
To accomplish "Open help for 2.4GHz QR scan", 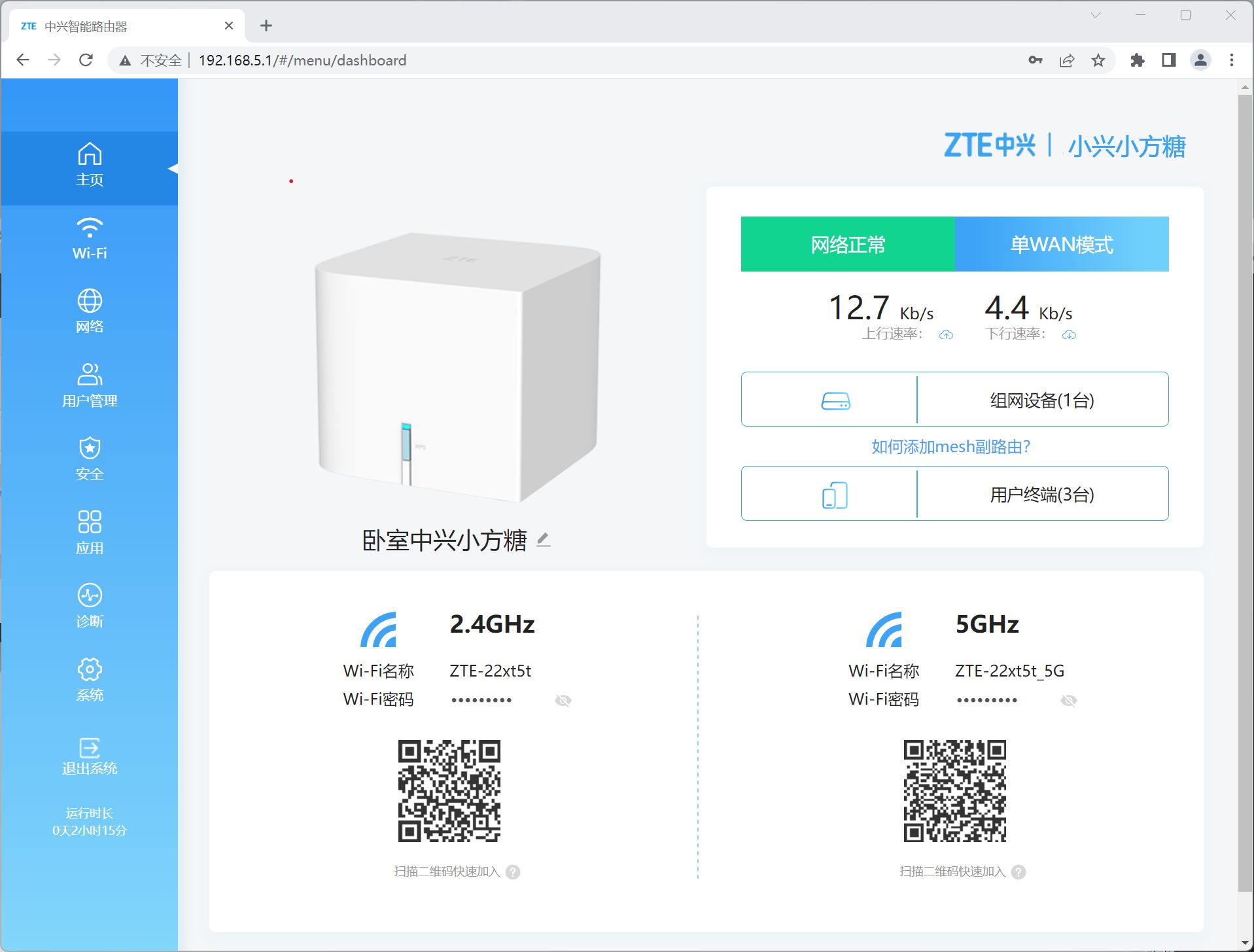I will click(x=514, y=872).
